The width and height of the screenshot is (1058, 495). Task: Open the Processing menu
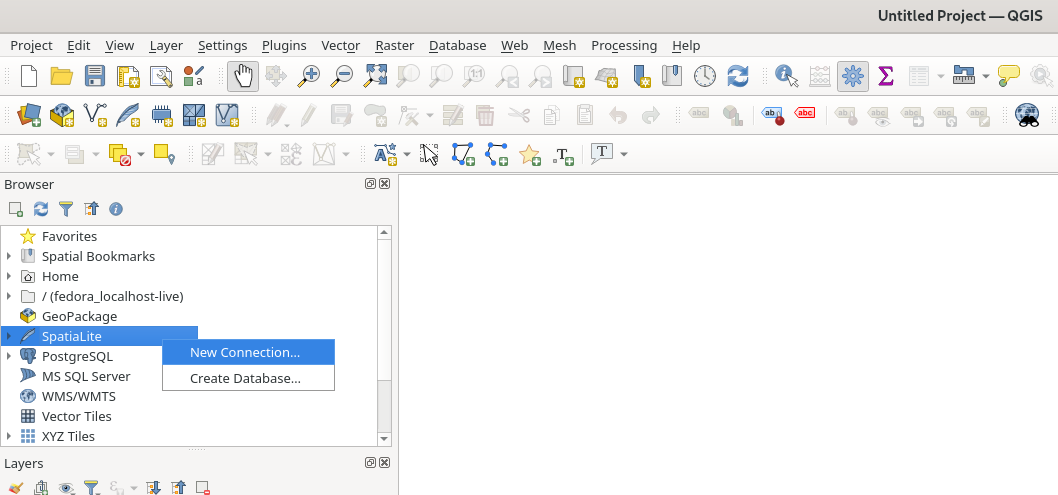624,45
